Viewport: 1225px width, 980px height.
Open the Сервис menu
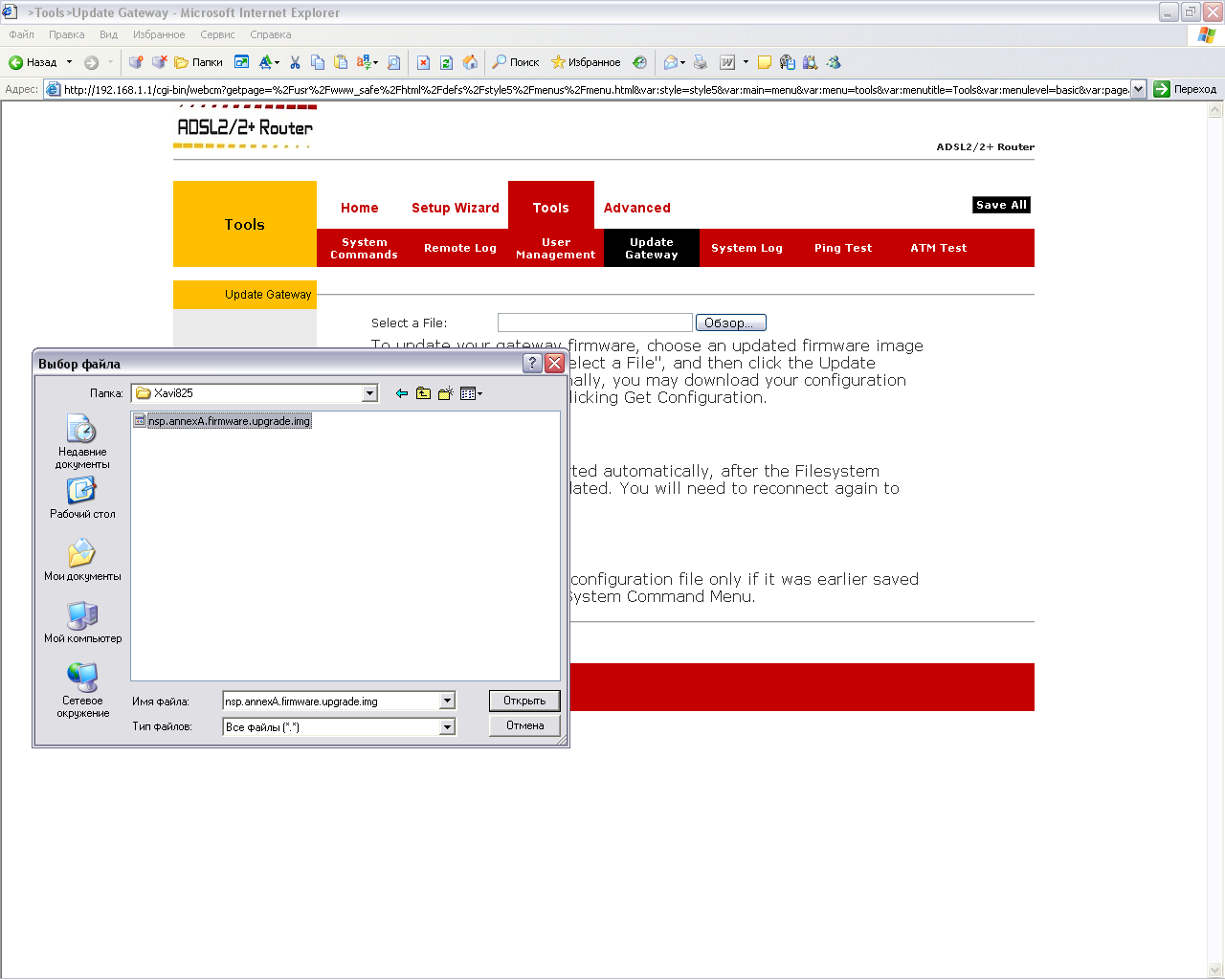click(217, 34)
